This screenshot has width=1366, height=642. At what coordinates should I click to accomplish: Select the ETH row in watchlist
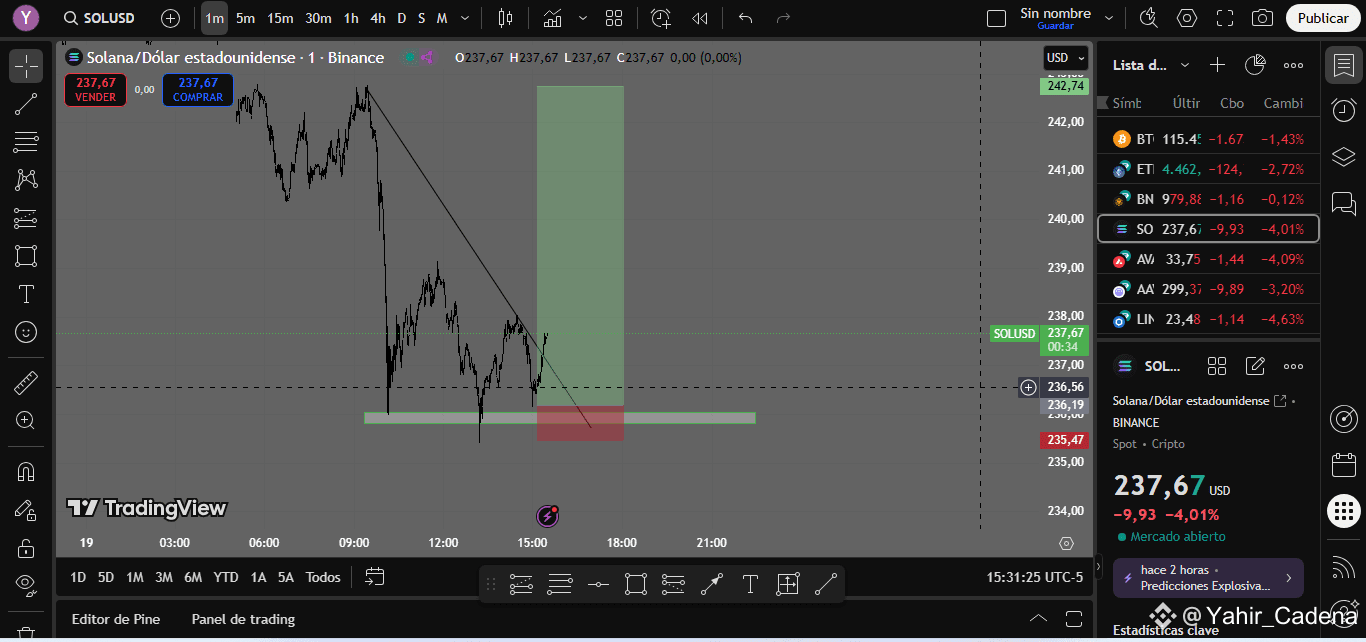click(x=1208, y=169)
